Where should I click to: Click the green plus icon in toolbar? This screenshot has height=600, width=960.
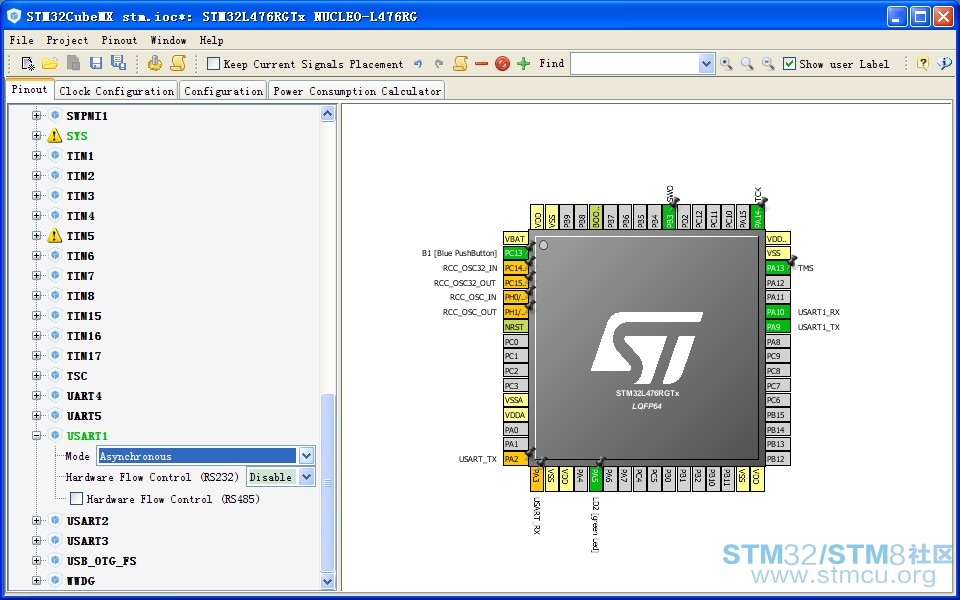(x=523, y=64)
